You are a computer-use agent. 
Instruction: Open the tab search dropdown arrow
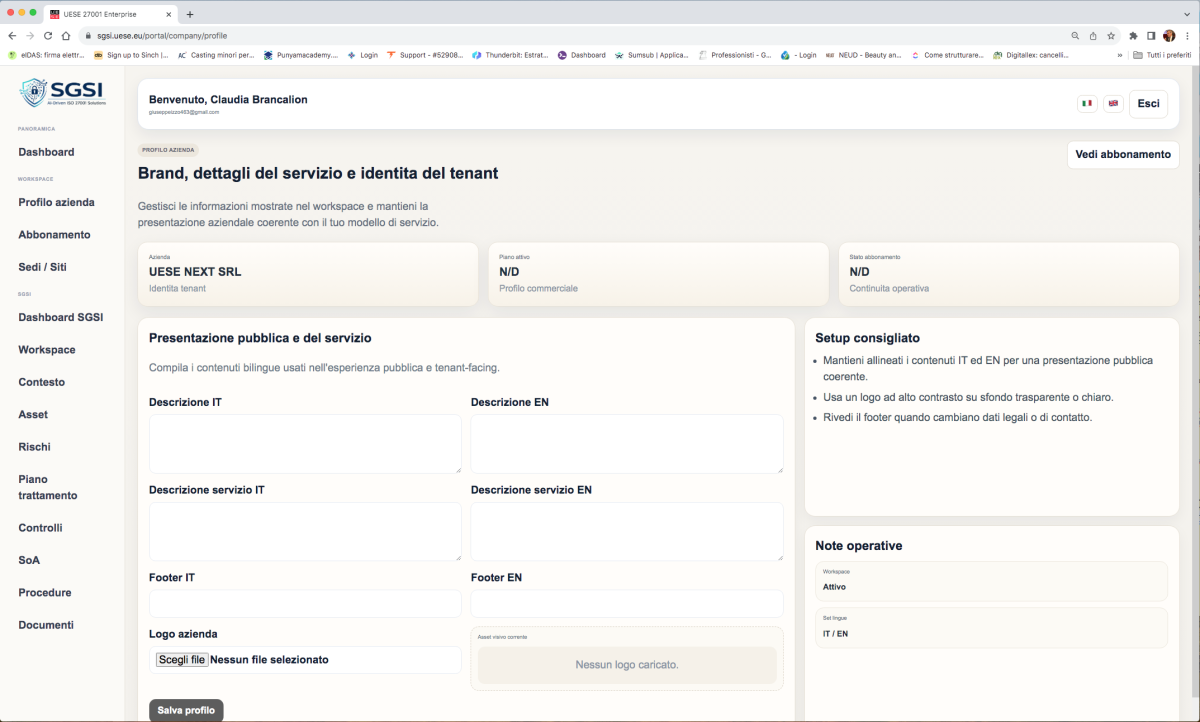(1186, 13)
